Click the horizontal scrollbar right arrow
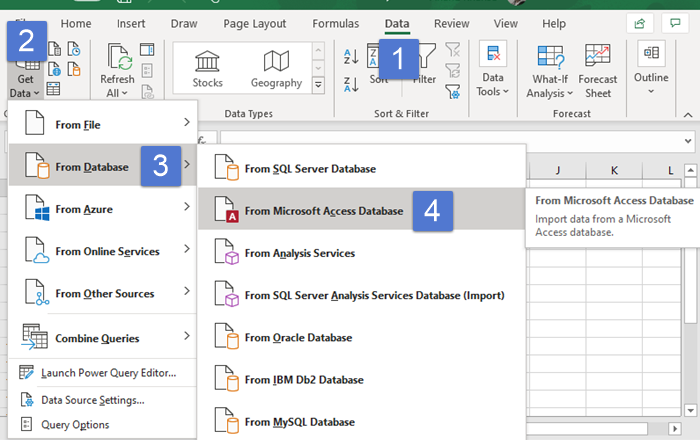The image size is (700, 440). [x=675, y=429]
